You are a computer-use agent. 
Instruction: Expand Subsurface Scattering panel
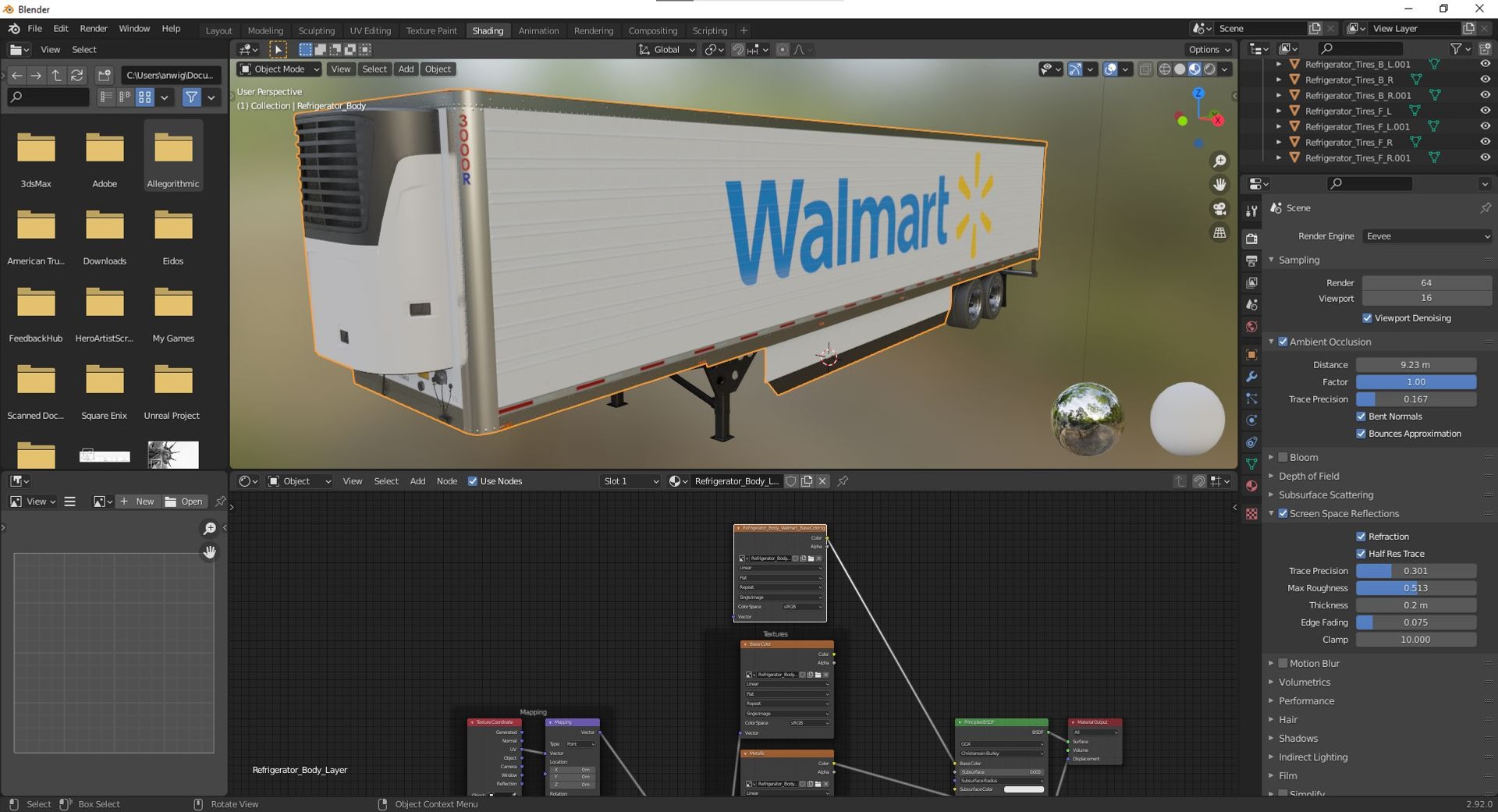(x=1325, y=495)
